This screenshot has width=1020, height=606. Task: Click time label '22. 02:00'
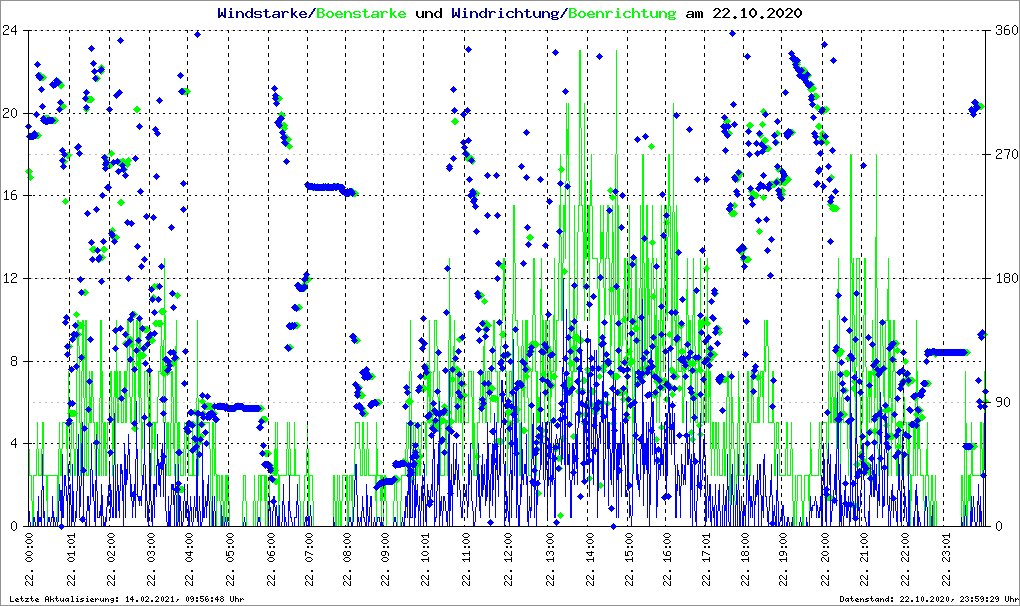coord(110,559)
